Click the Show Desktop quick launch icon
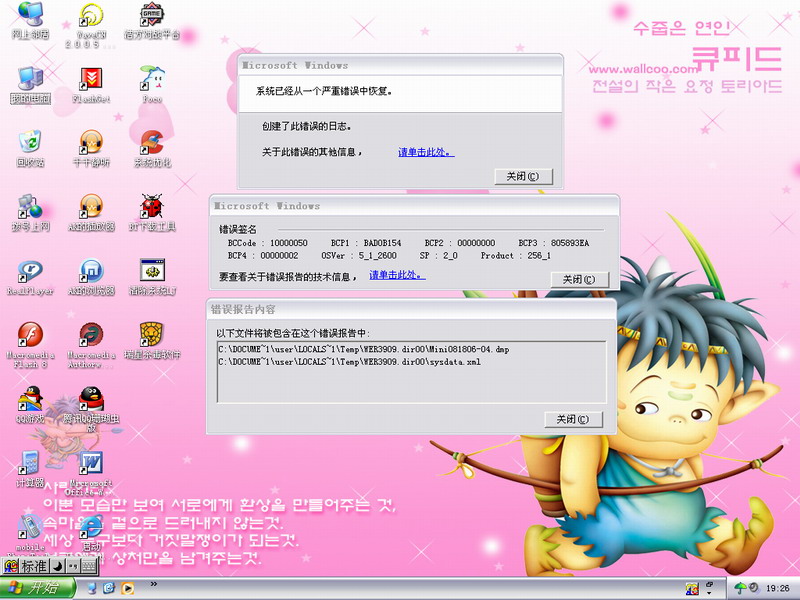 (x=92, y=588)
